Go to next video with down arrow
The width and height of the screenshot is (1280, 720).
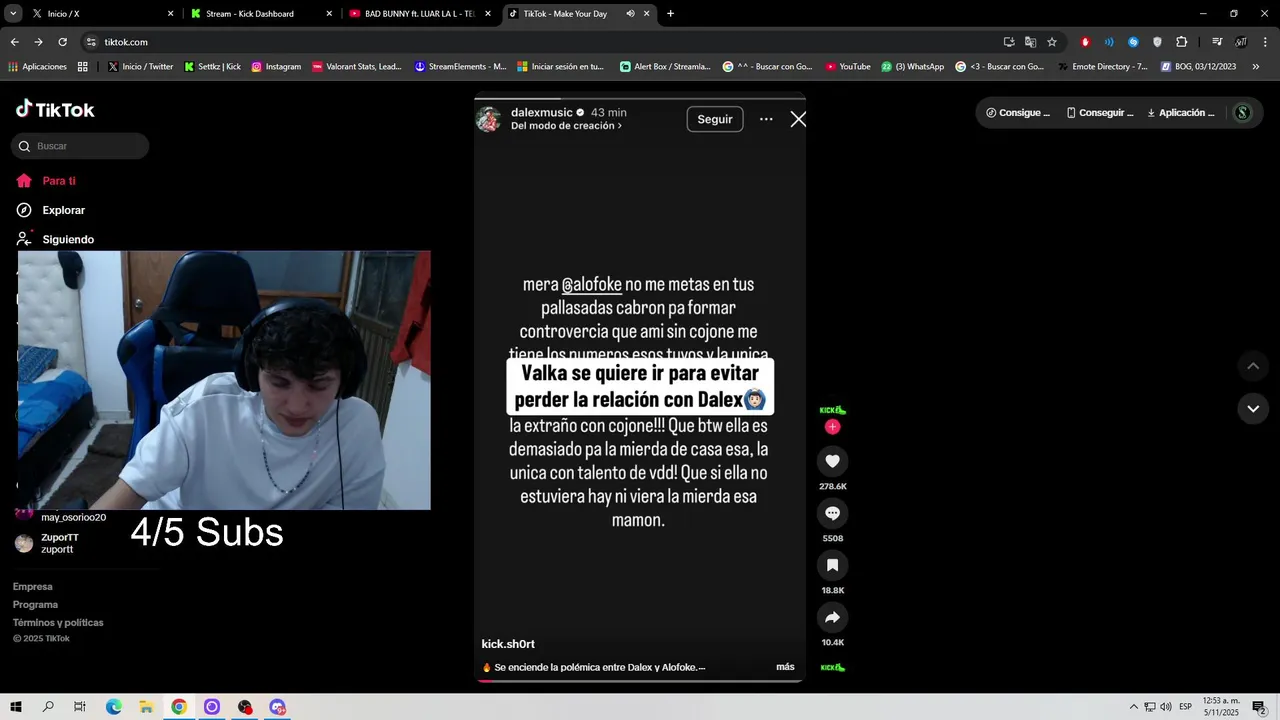click(1253, 408)
